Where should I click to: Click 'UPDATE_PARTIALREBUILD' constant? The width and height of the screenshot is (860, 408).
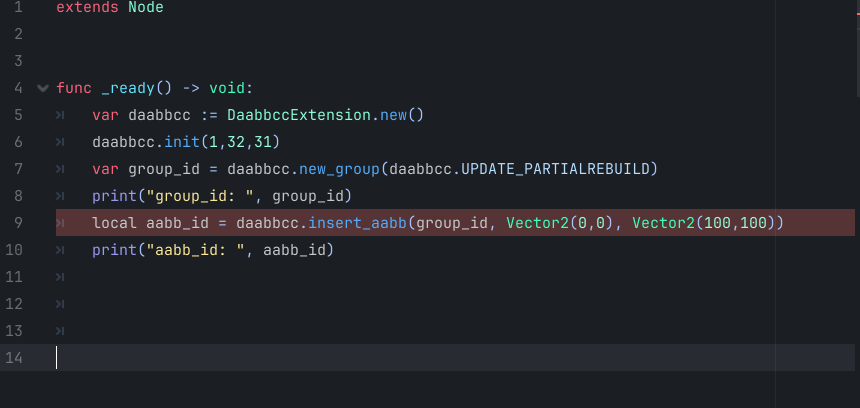coord(555,169)
